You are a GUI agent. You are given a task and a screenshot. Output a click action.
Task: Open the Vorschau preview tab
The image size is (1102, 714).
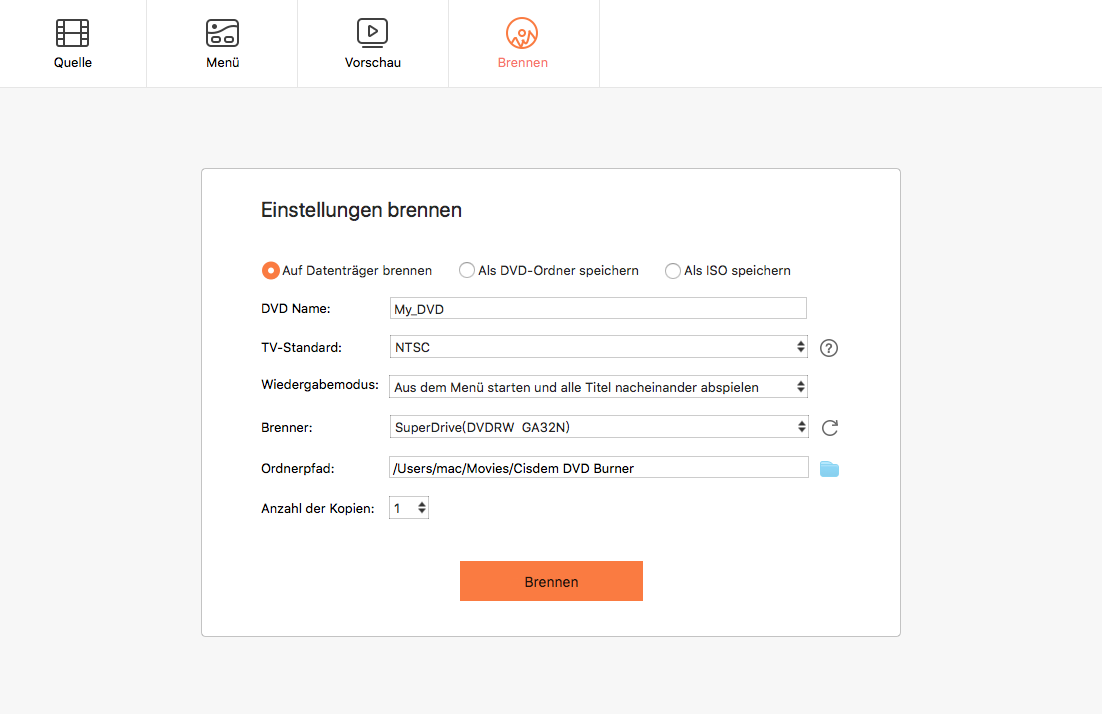[x=372, y=44]
